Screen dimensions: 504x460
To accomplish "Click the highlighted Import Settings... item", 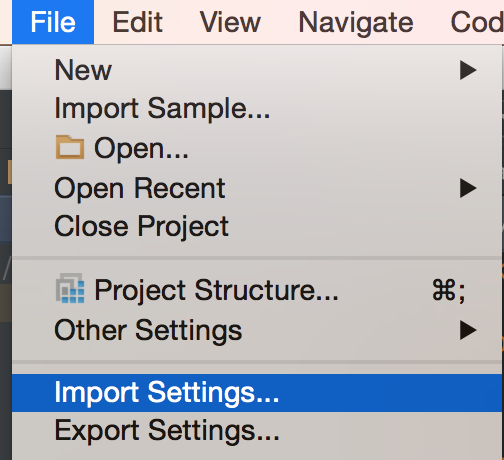I will [257, 393].
